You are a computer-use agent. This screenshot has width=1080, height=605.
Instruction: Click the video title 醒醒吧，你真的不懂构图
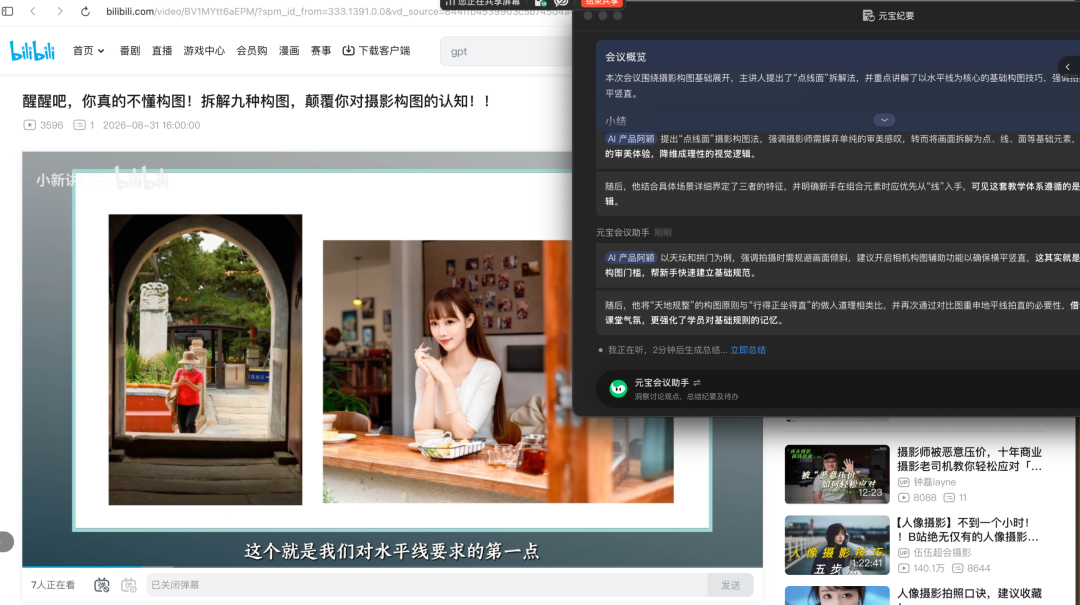click(x=257, y=101)
